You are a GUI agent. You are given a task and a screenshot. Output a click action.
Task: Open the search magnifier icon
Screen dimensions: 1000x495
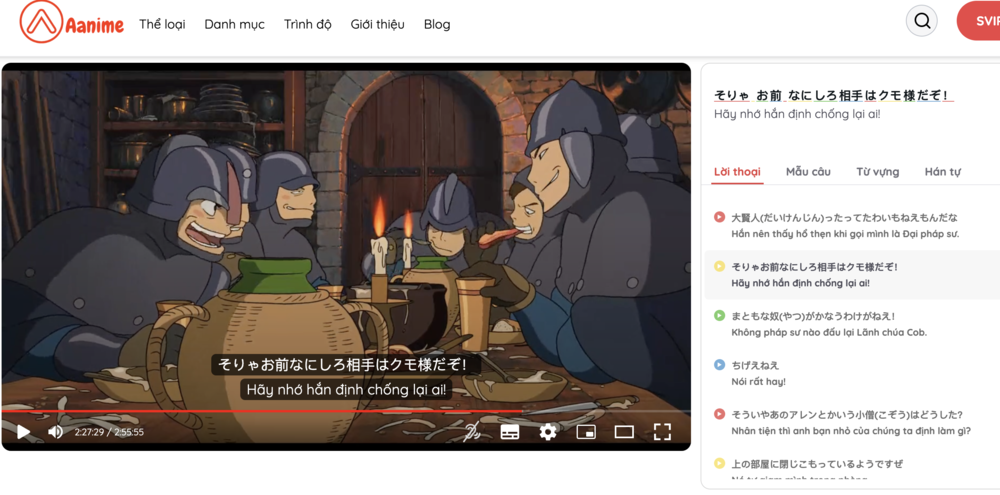[921, 21]
